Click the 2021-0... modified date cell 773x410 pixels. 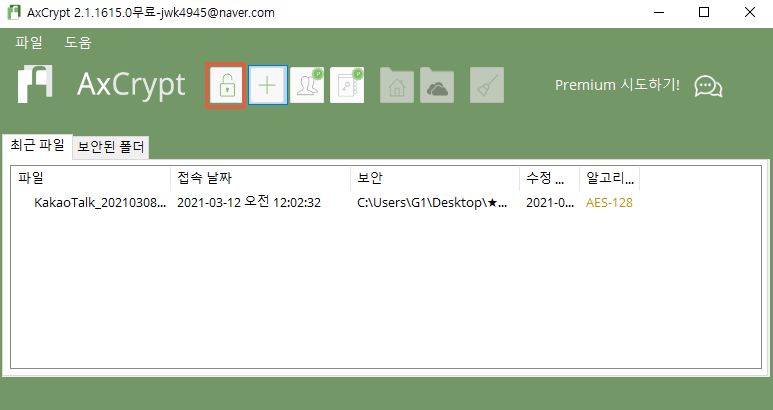click(550, 203)
